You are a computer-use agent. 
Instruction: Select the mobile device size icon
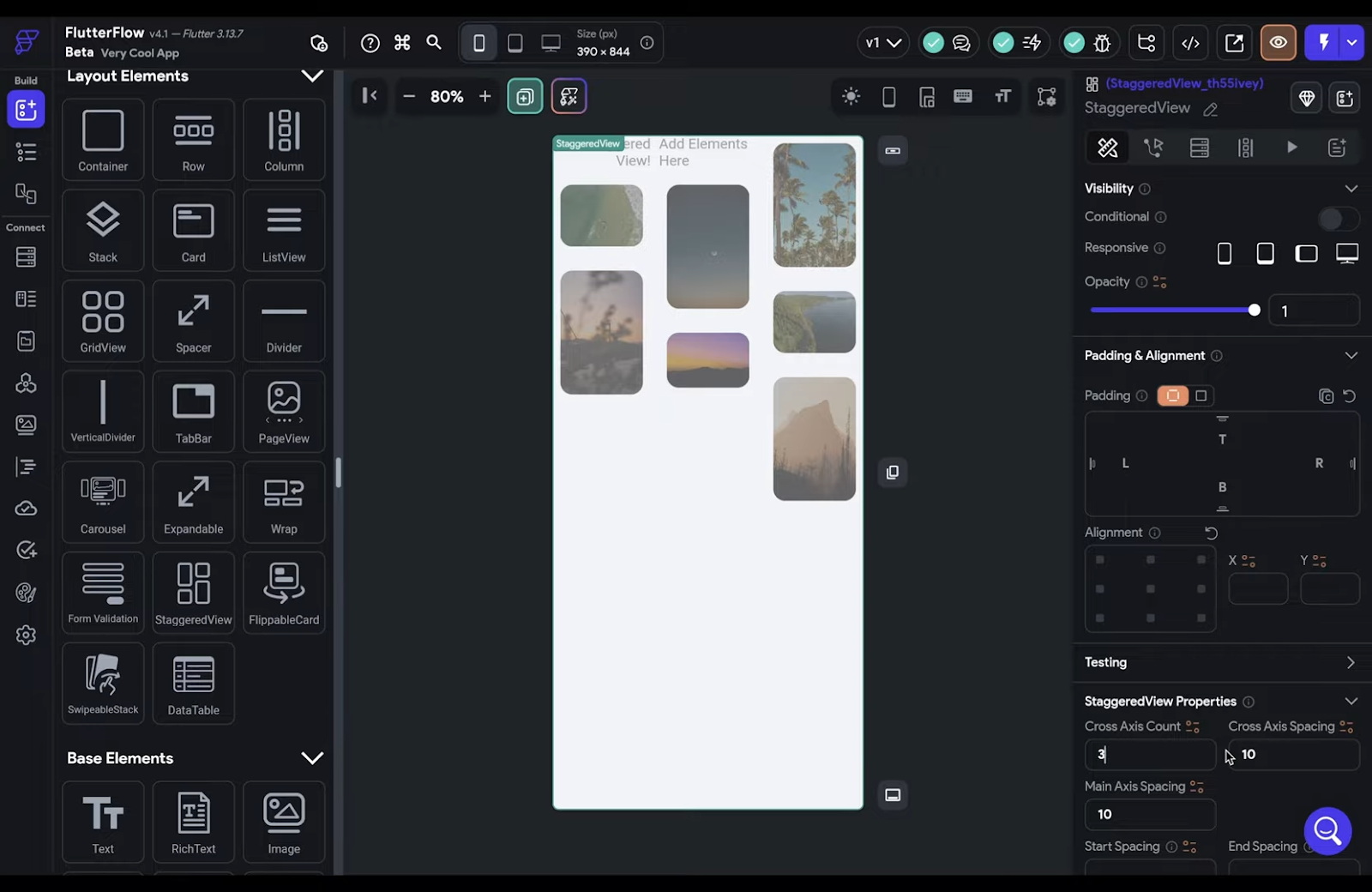point(479,42)
